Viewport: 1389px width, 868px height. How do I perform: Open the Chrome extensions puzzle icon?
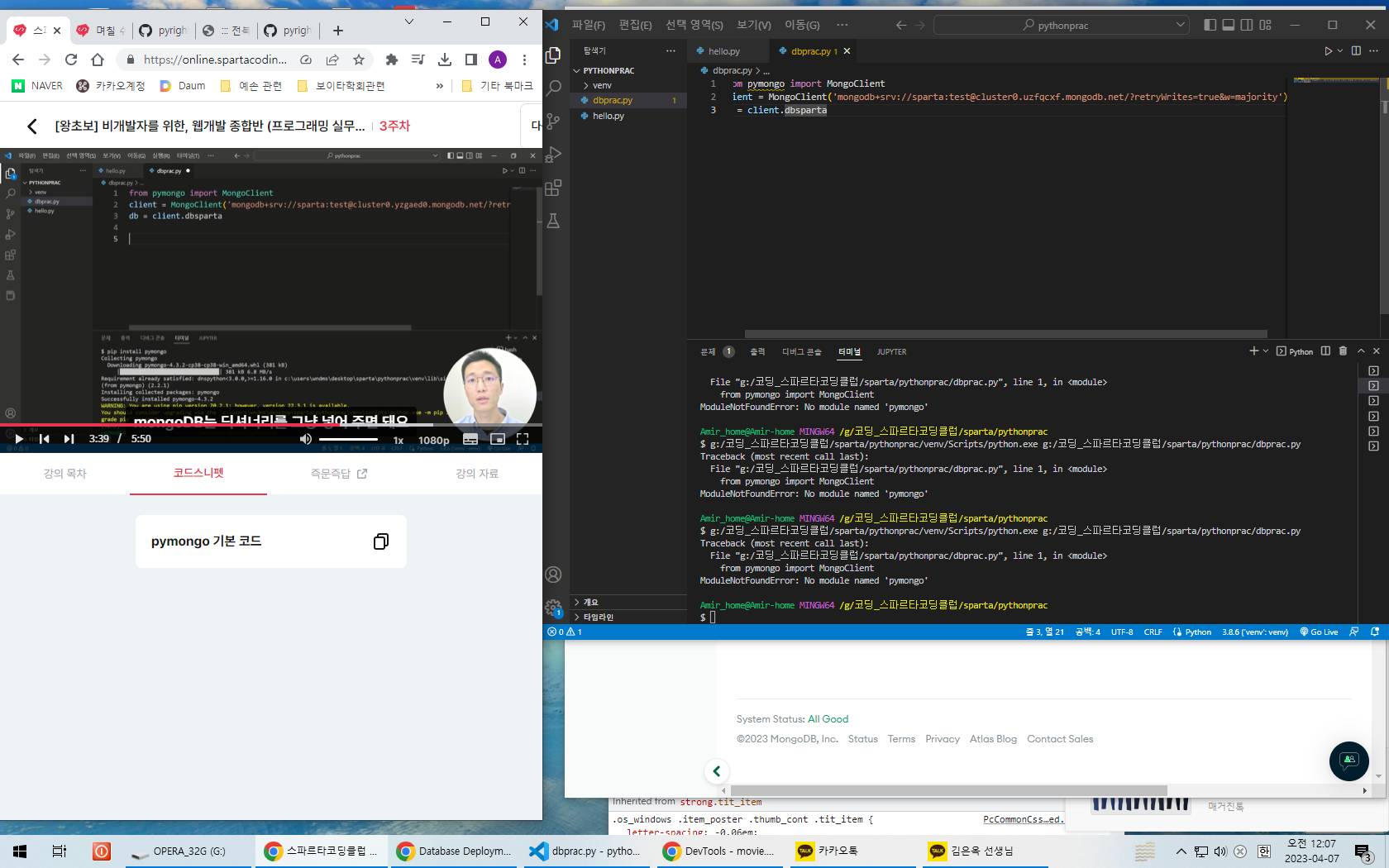click(392, 60)
